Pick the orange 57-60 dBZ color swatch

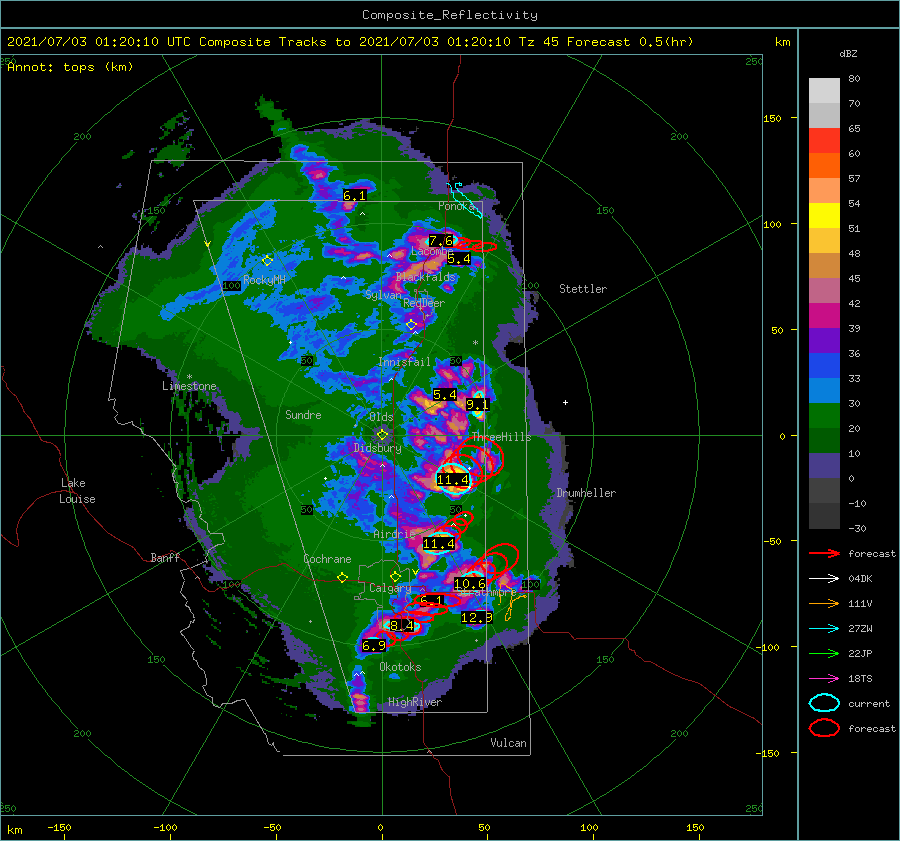click(x=824, y=166)
